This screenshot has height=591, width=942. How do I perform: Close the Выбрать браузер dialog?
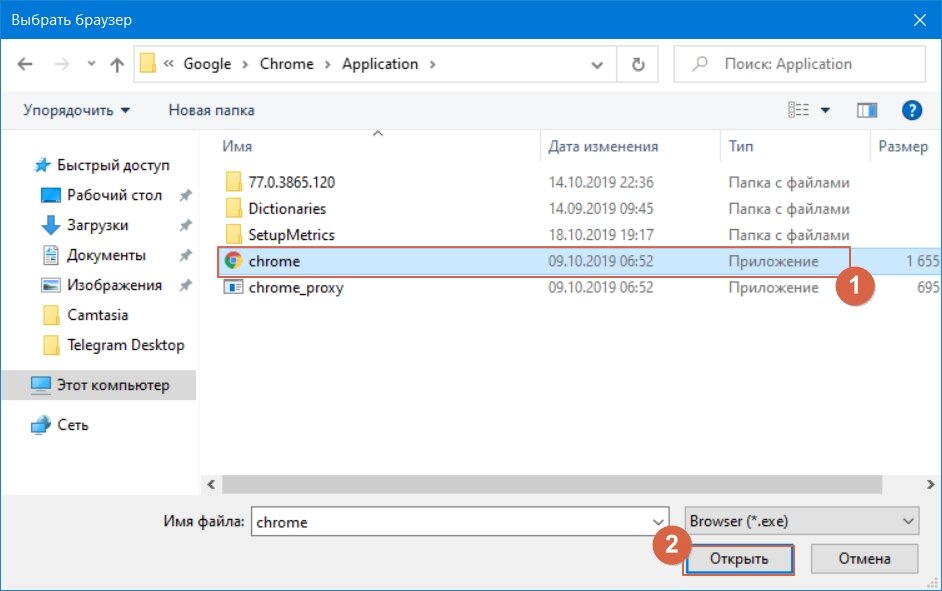[x=919, y=20]
